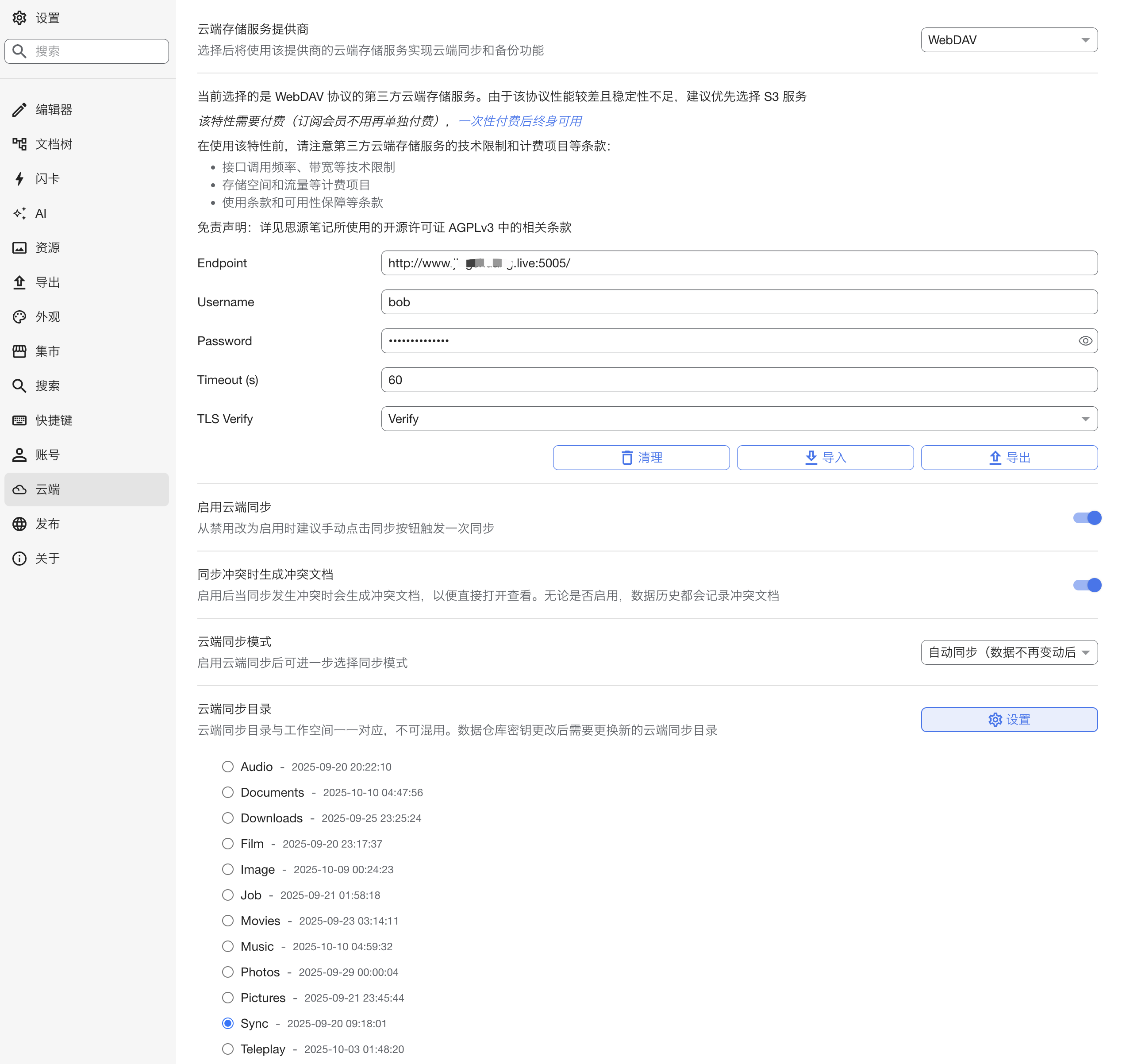The image size is (1122, 1064).
Task: Open the AI sparkle icon settings
Action: point(19,213)
